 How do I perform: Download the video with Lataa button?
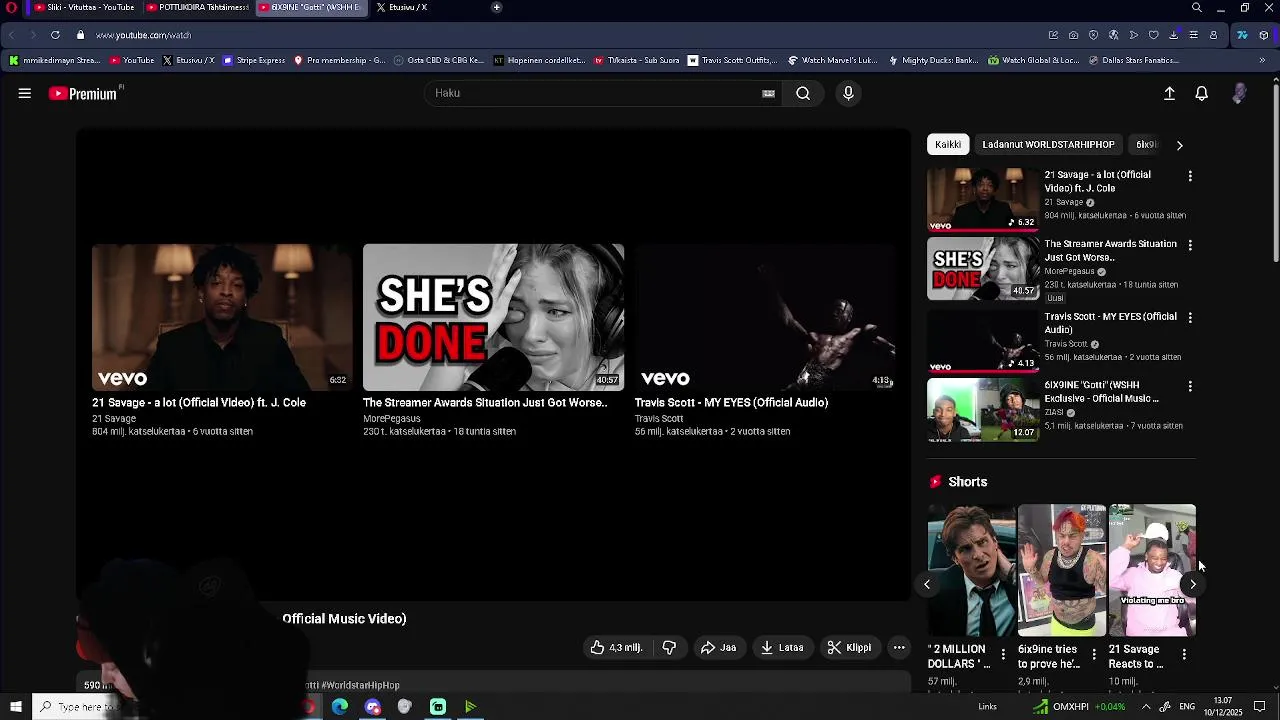point(782,647)
